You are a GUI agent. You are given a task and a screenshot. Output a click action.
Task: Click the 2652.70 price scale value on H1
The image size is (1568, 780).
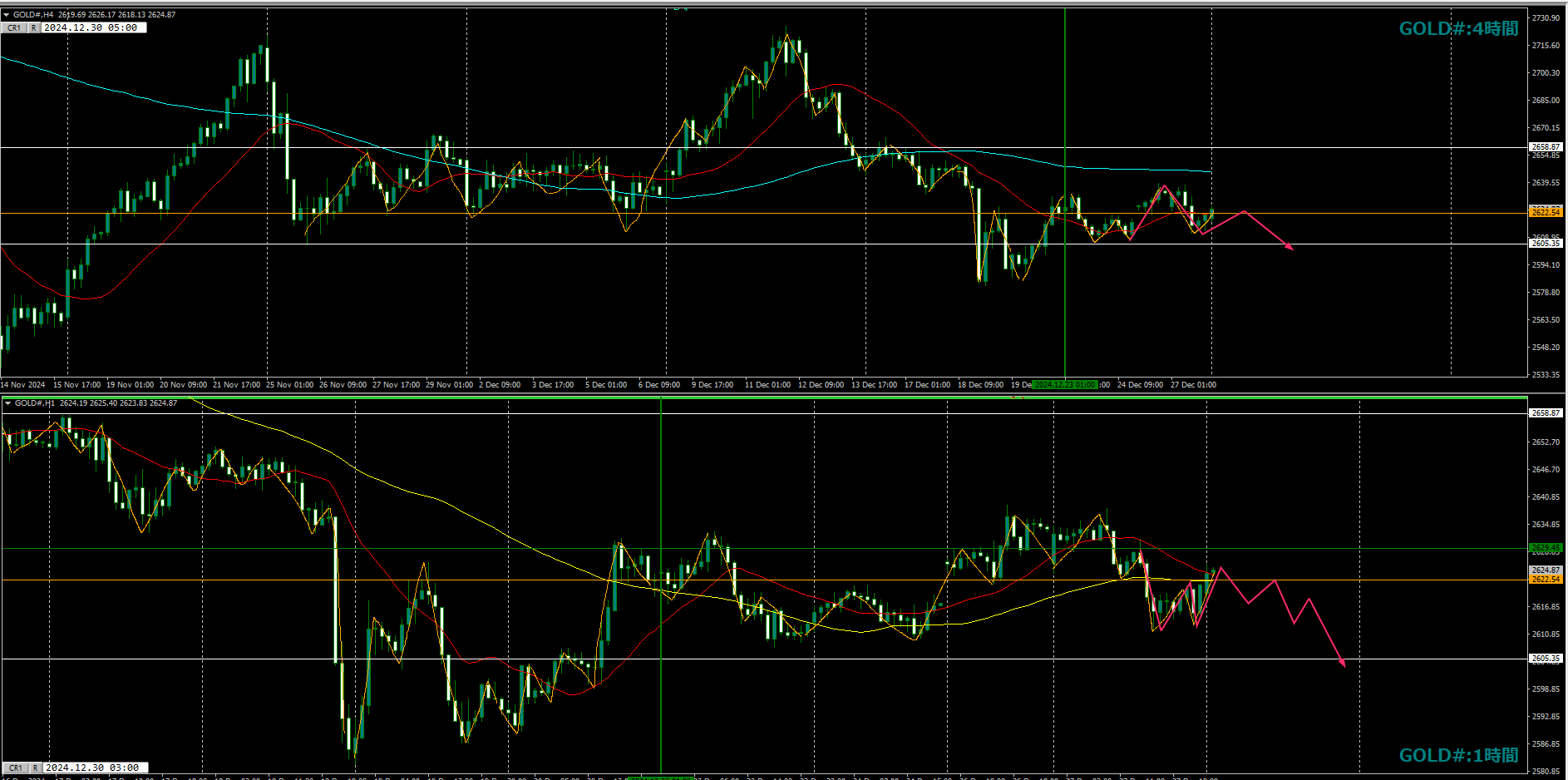tap(1546, 442)
